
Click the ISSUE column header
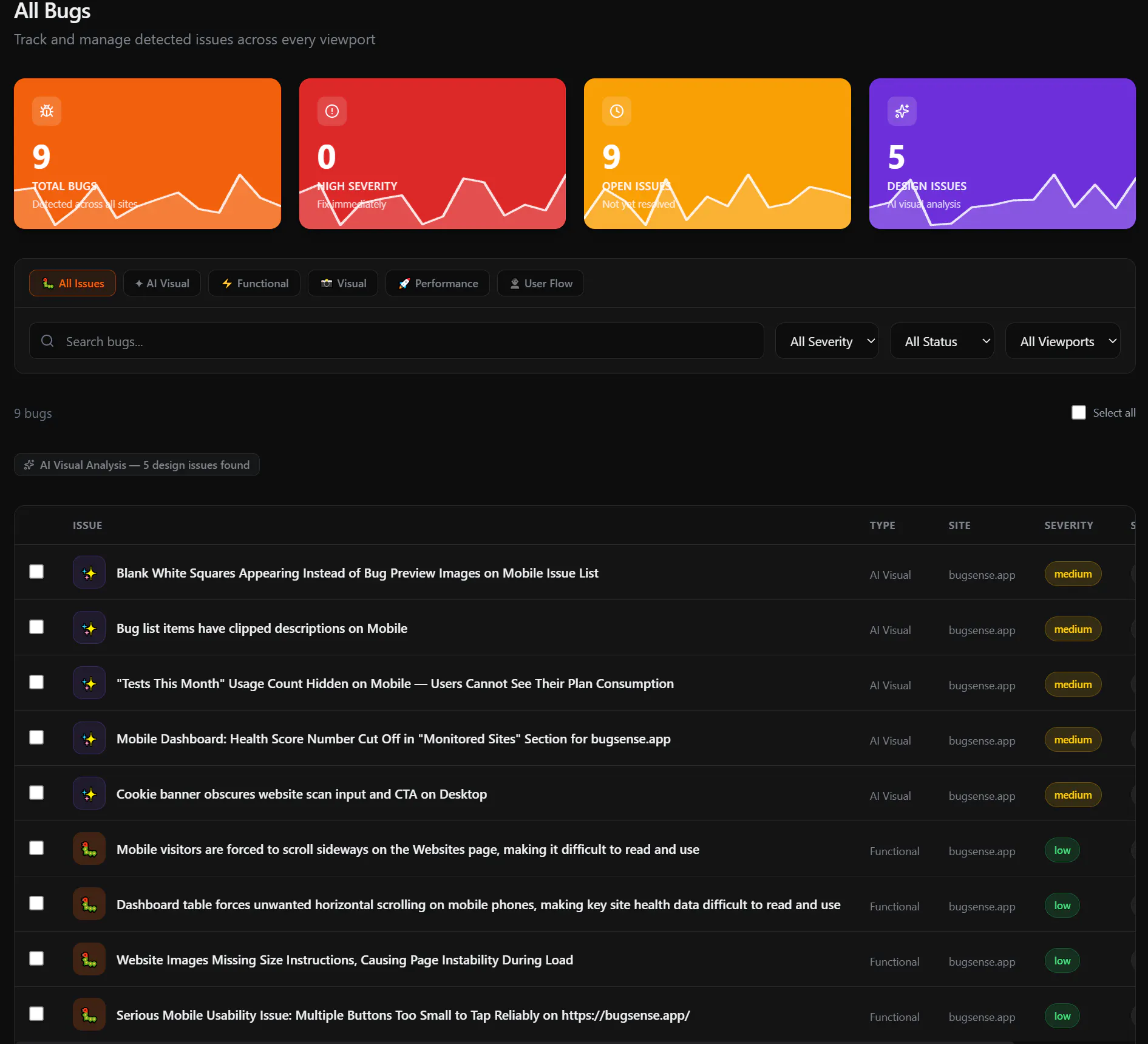click(x=87, y=525)
